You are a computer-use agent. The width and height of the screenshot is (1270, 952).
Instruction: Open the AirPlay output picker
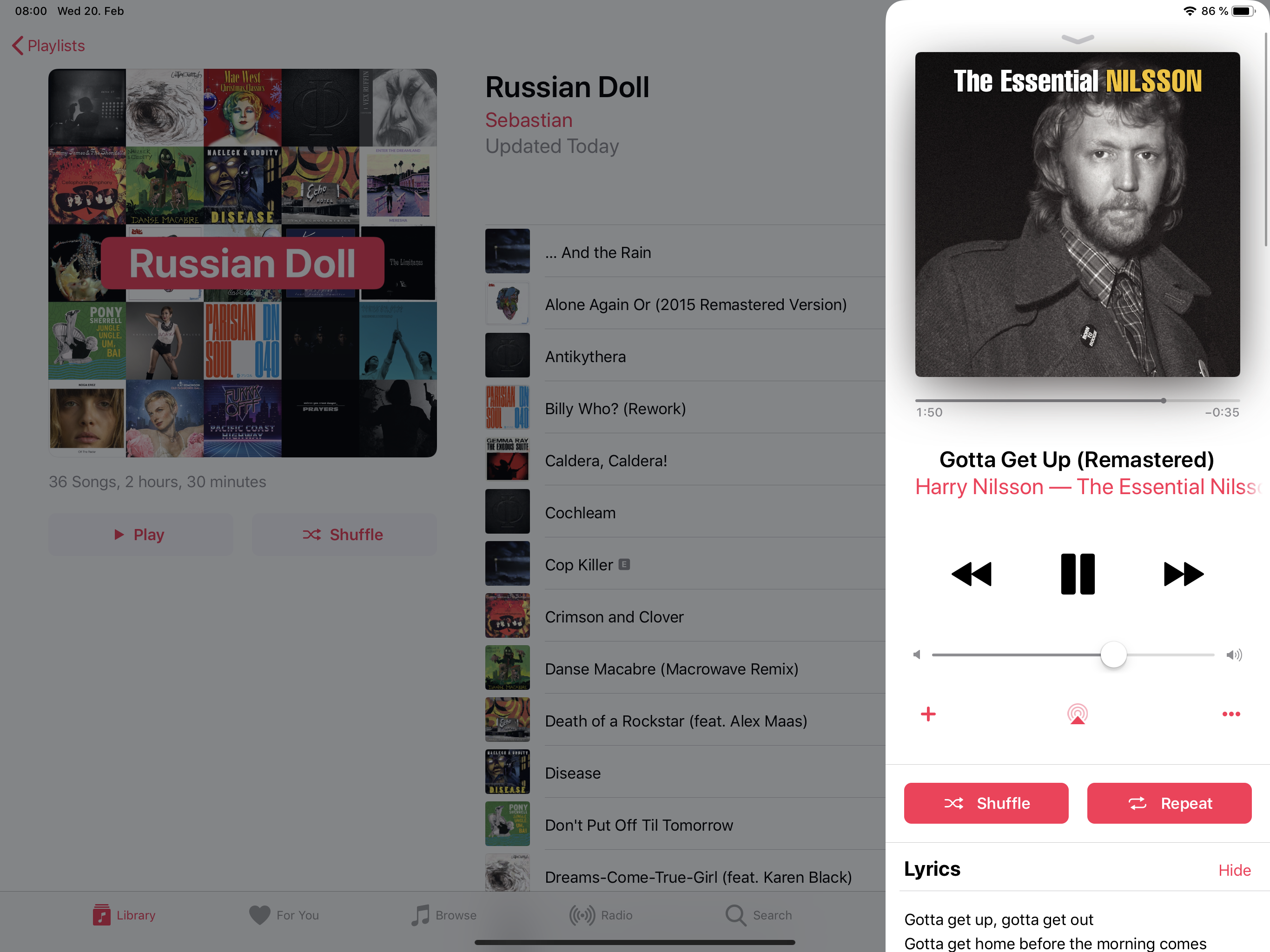point(1077,714)
